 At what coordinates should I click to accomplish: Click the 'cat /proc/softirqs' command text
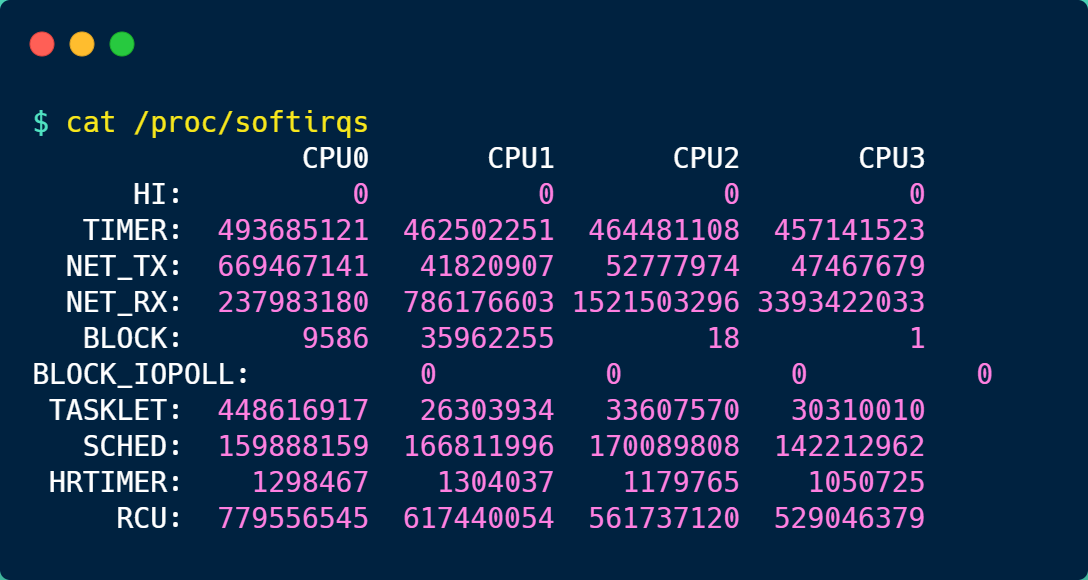tap(217, 123)
